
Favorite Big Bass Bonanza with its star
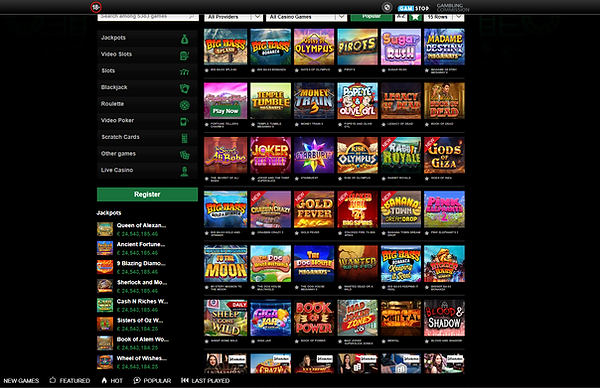[253, 70]
